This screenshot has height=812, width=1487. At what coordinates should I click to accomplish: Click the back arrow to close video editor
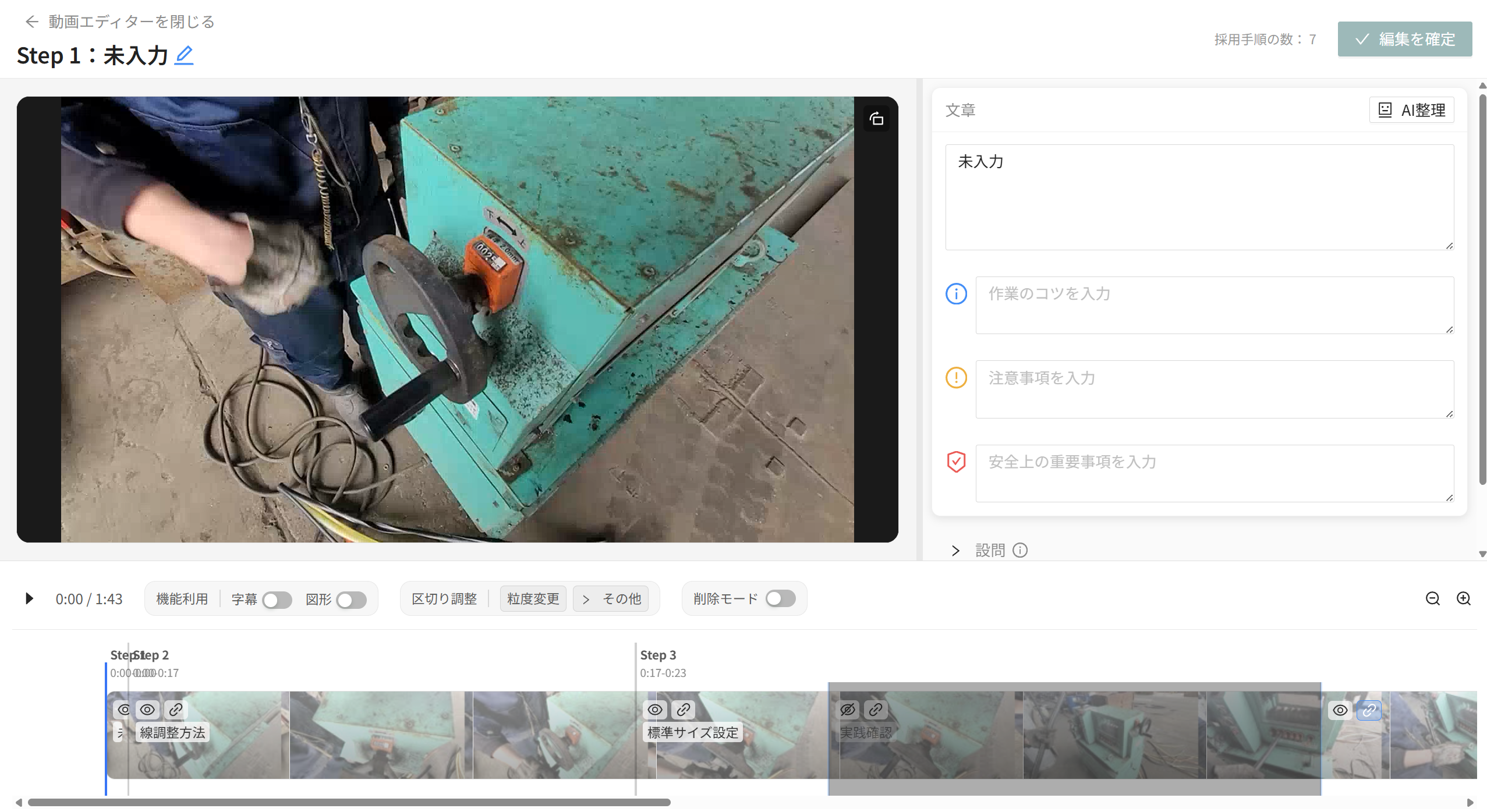click(x=31, y=22)
